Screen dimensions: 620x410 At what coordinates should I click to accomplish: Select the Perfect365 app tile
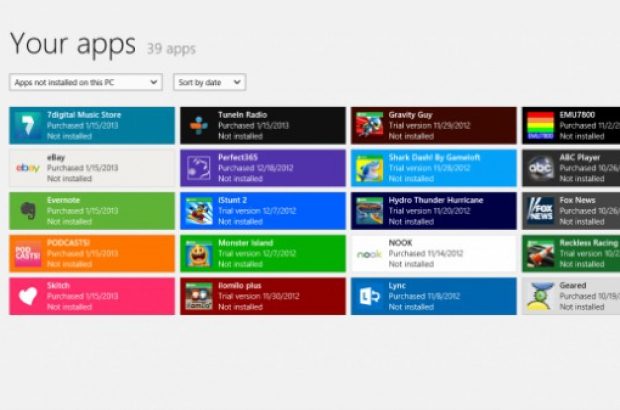click(x=263, y=168)
